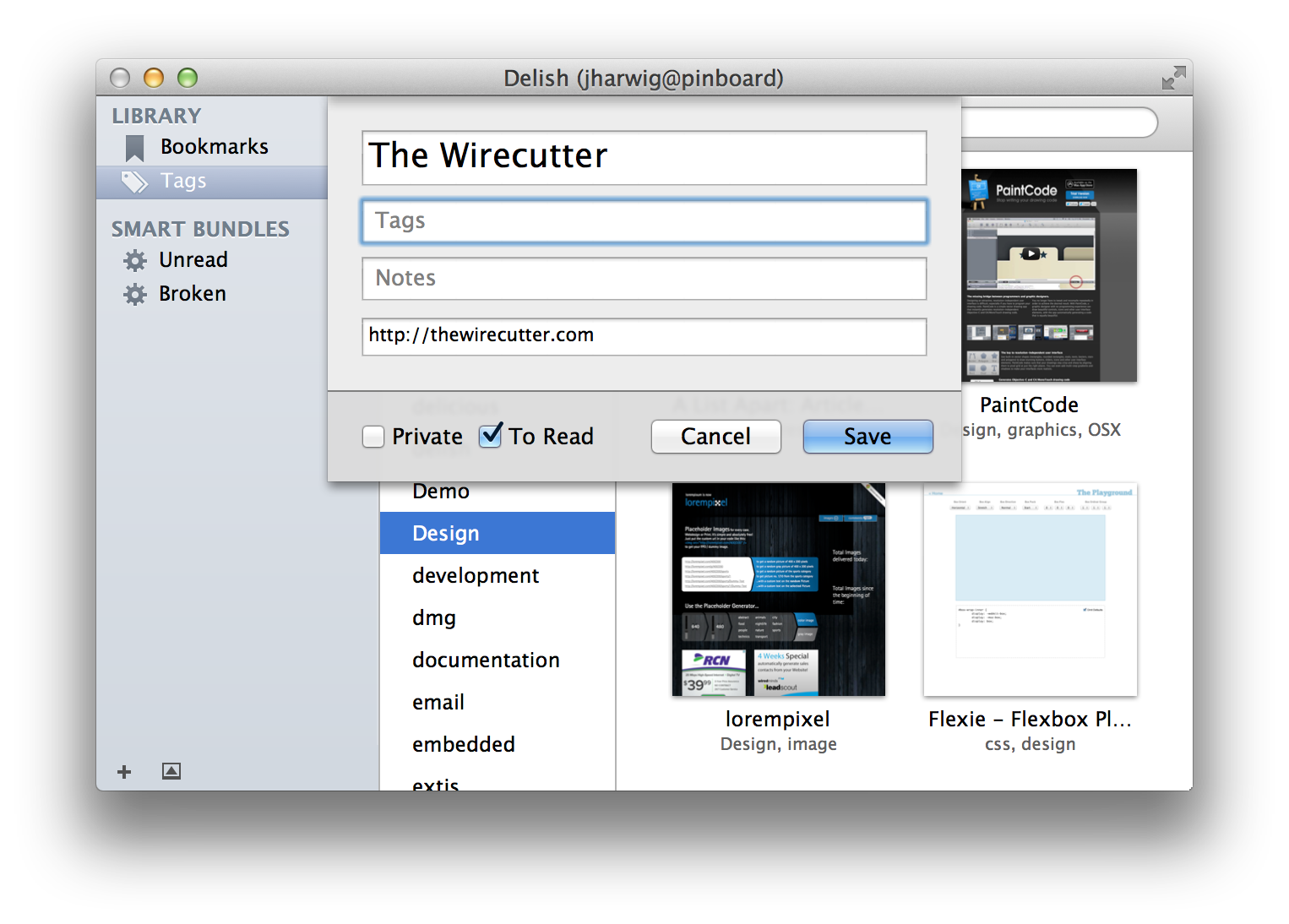Edit the title field The Wirecutter
This screenshot has width=1289, height=924.
coord(644,157)
